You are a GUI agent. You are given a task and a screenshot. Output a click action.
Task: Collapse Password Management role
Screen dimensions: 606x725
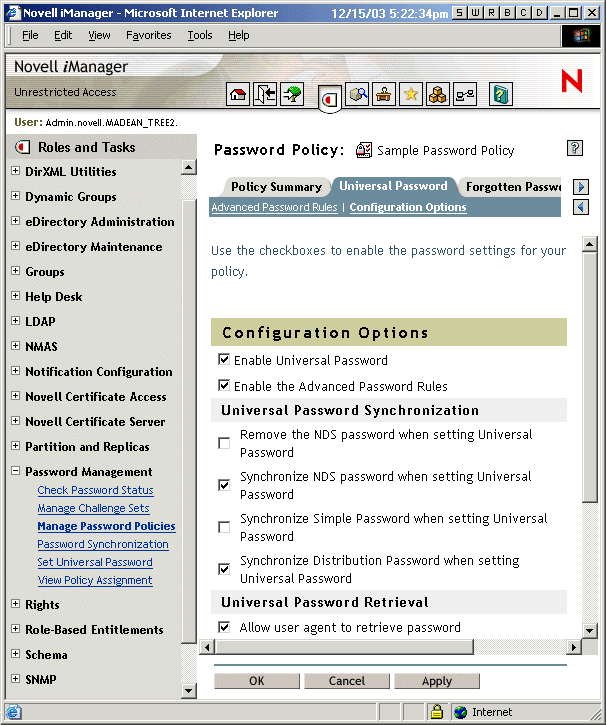(15, 471)
